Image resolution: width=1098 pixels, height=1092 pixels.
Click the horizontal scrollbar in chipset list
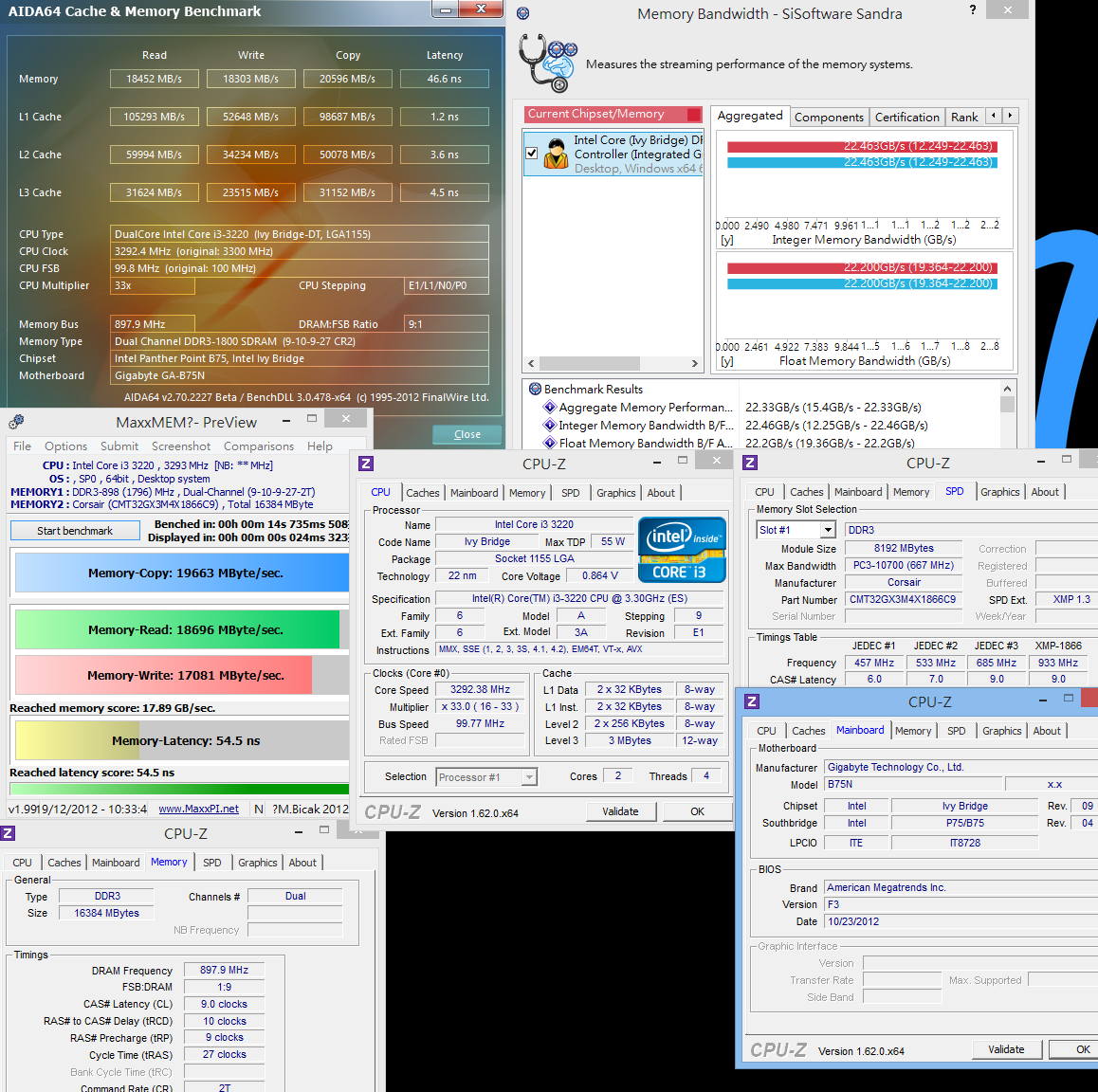point(613,363)
